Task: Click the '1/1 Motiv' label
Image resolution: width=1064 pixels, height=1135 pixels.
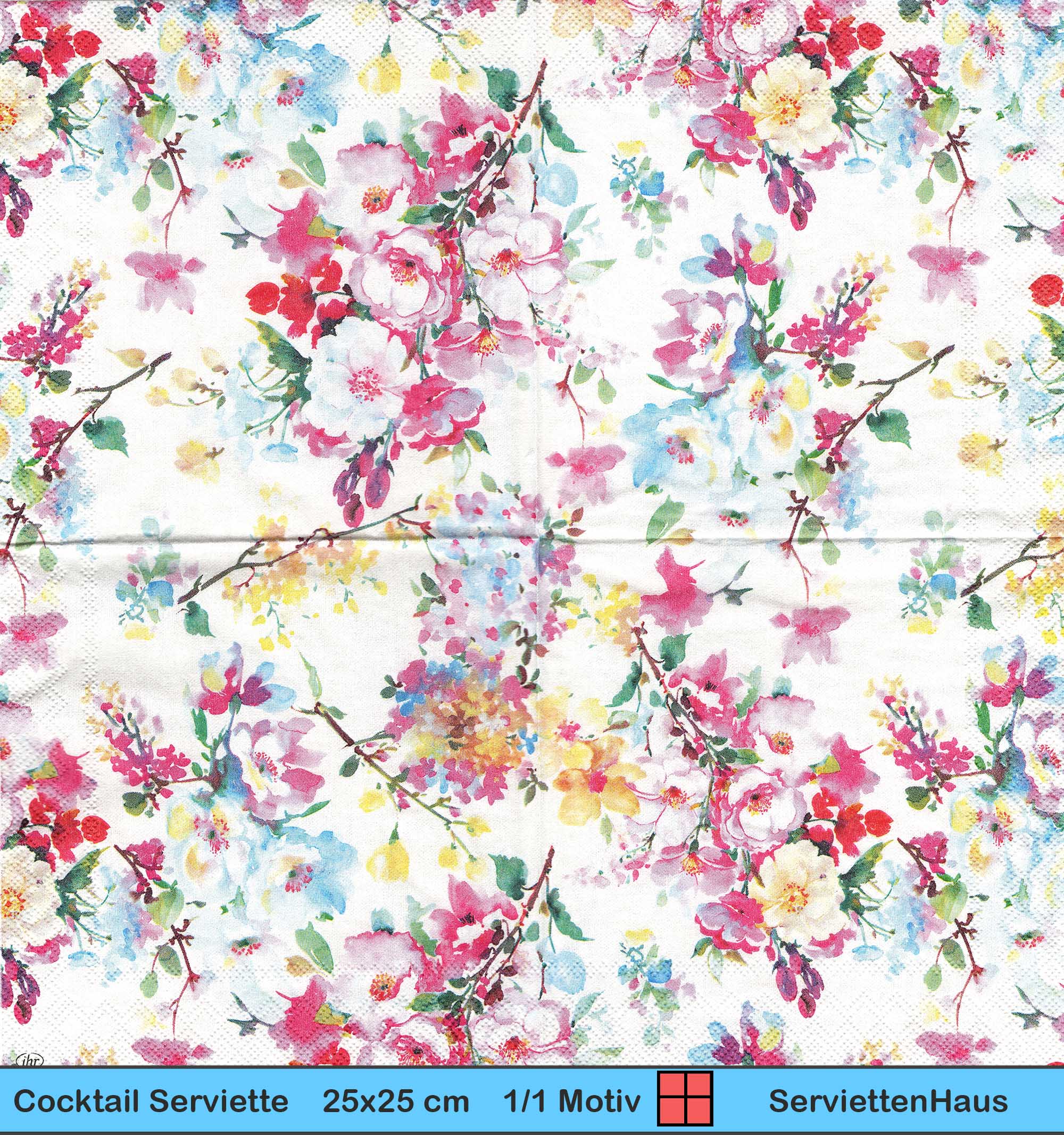Action: 573,1101
